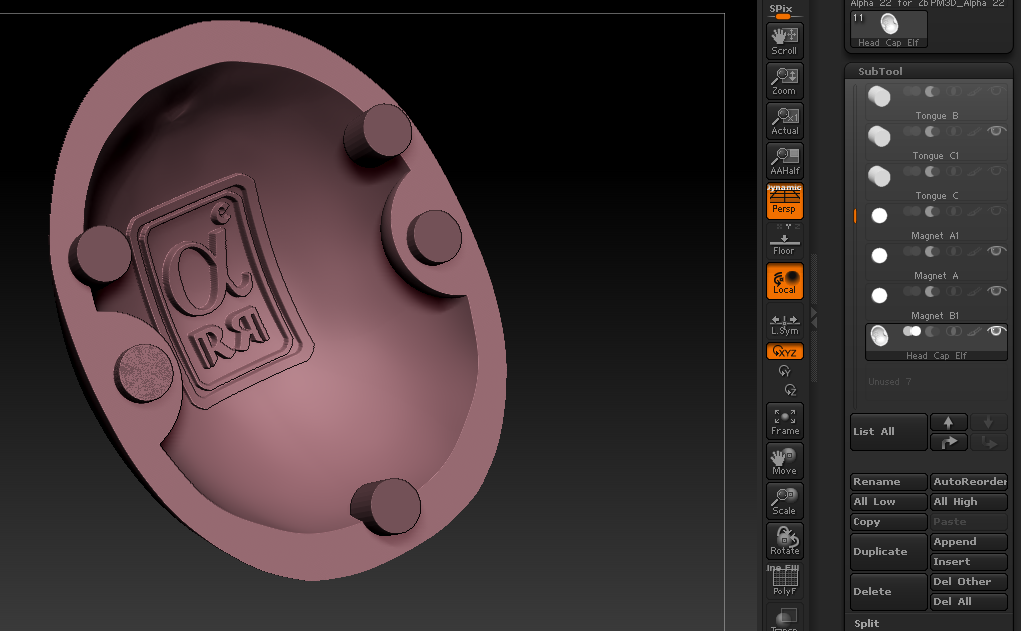Adjust the SPix slider
1021x631 pixels.
(785, 11)
